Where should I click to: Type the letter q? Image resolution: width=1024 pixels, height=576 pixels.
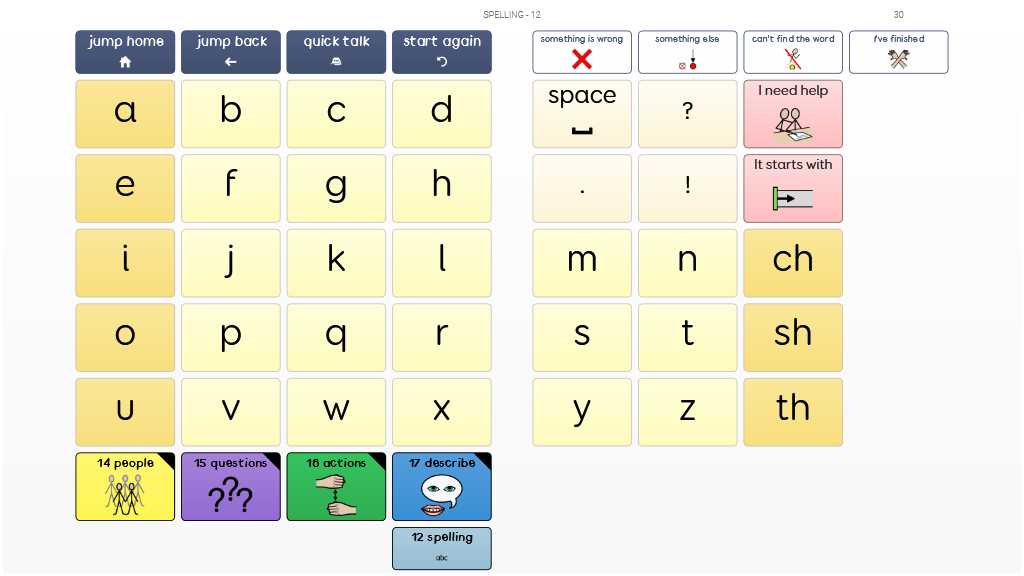[336, 337]
